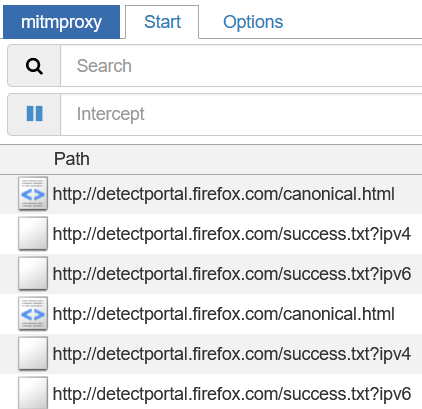Select HTML icon of second canonical.html flow
Viewport: 422px width, 409px height.
click(33, 314)
